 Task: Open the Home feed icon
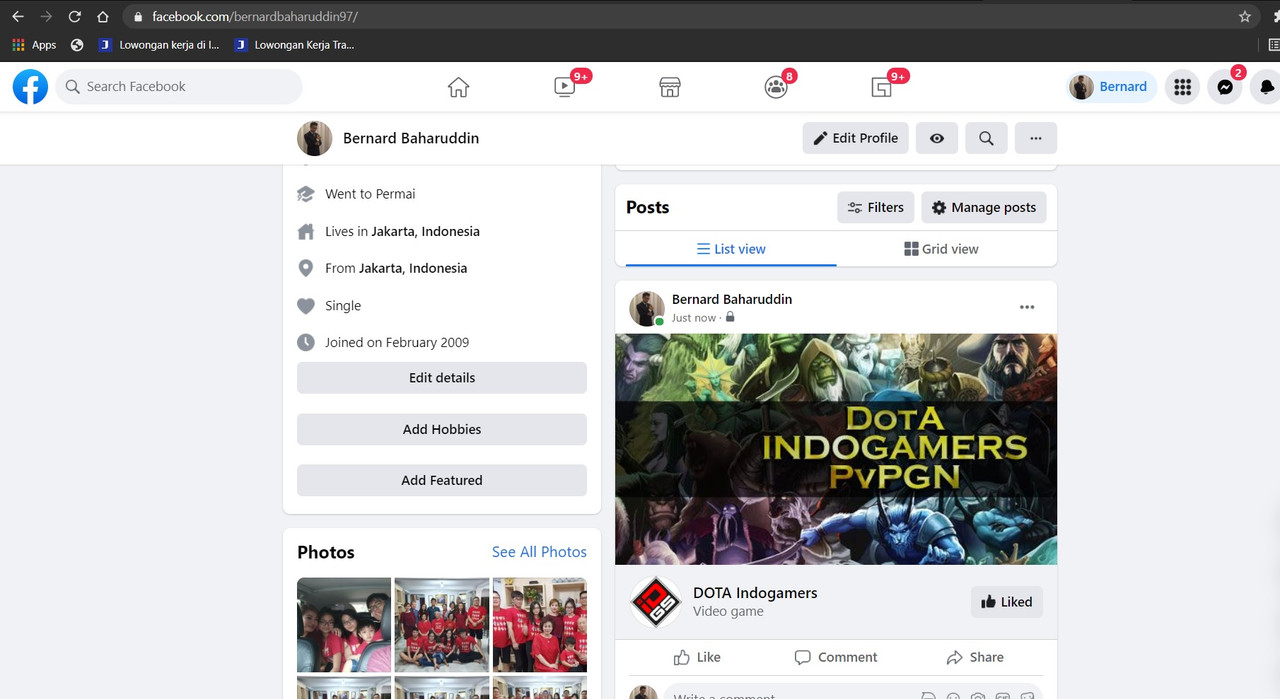point(458,87)
